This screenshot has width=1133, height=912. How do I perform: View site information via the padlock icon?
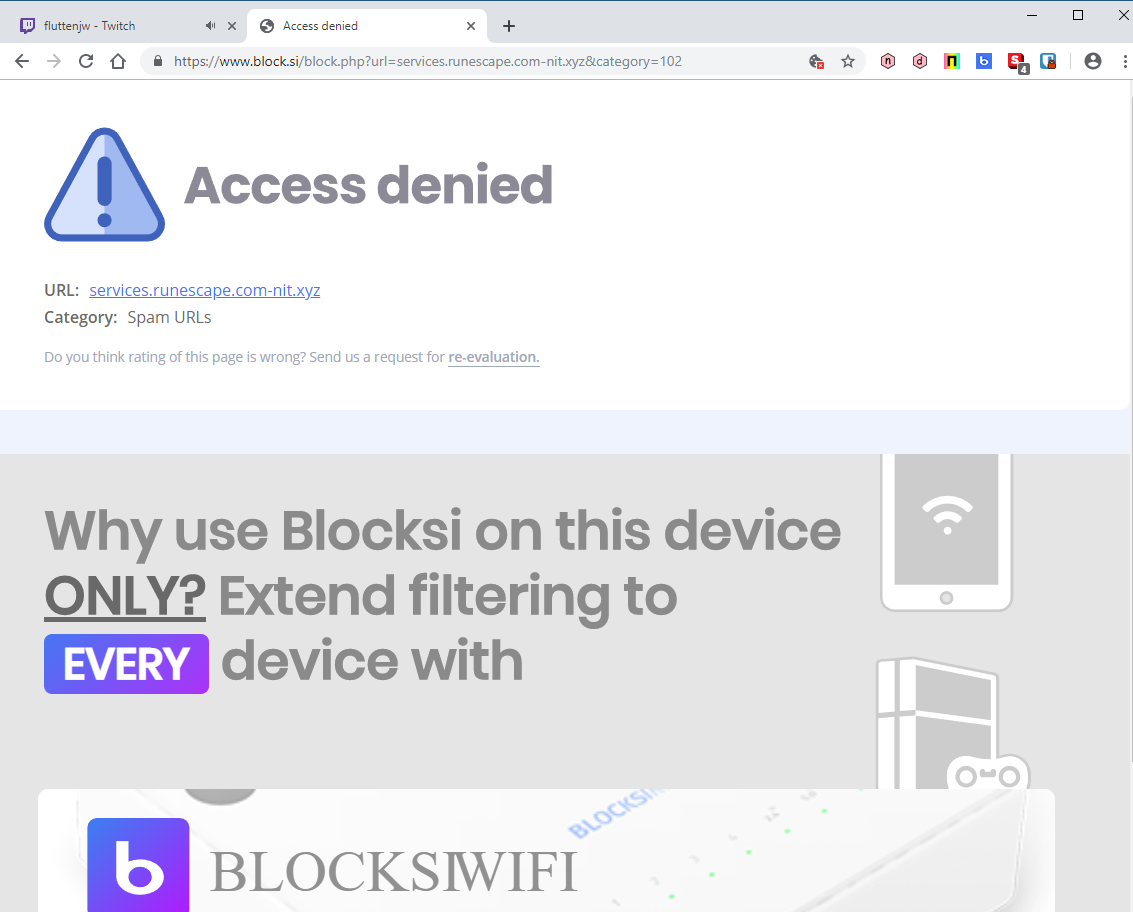coord(158,61)
